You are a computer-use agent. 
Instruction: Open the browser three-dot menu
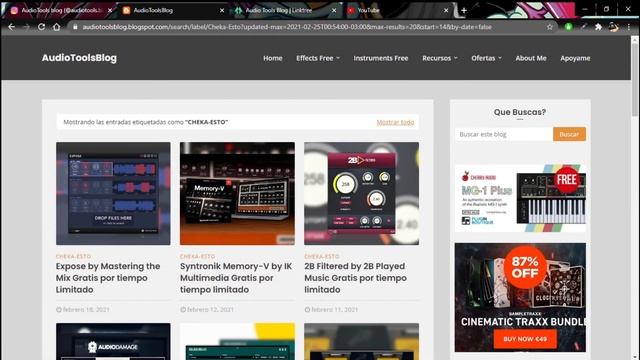pos(629,27)
